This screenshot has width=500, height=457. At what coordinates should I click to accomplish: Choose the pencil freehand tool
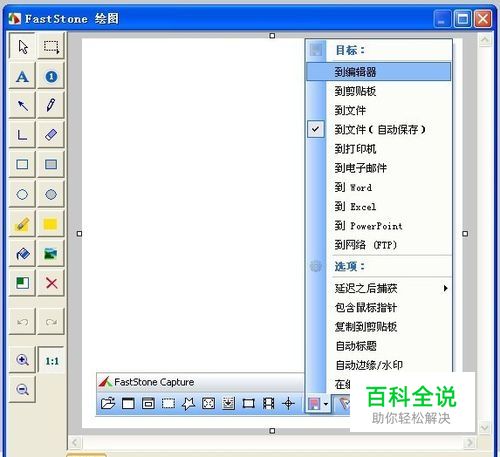(51, 105)
